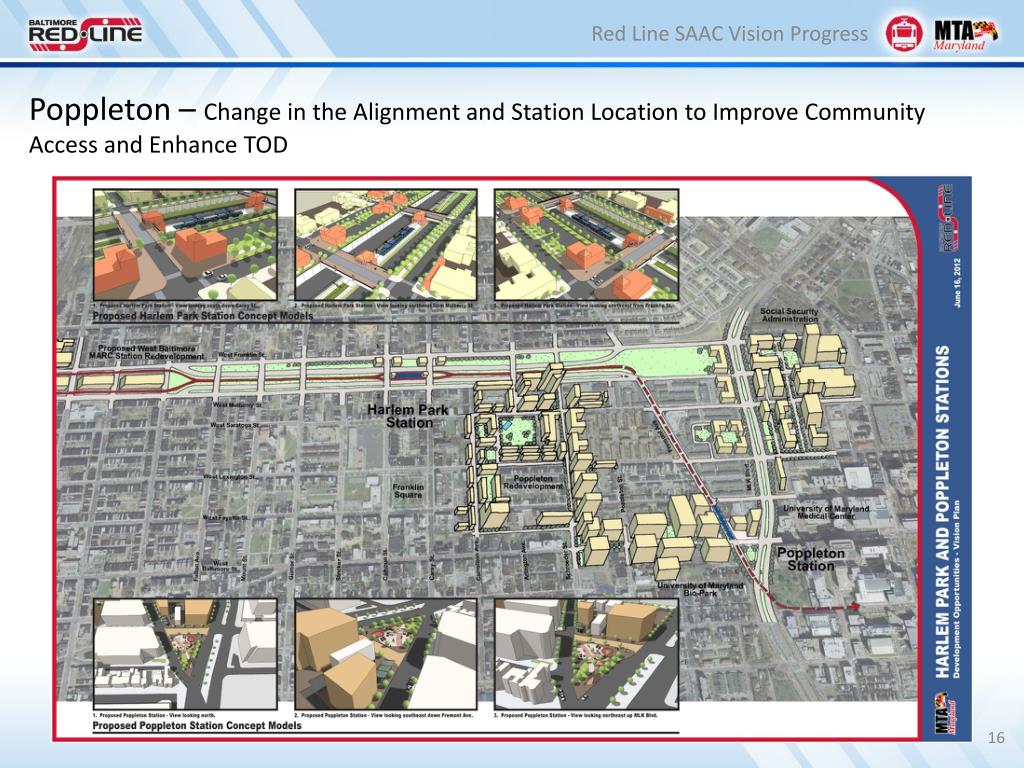1024x768 pixels.
Task: Select the 'Red Line SAAC Vision Progress' header text
Action: tap(729, 34)
